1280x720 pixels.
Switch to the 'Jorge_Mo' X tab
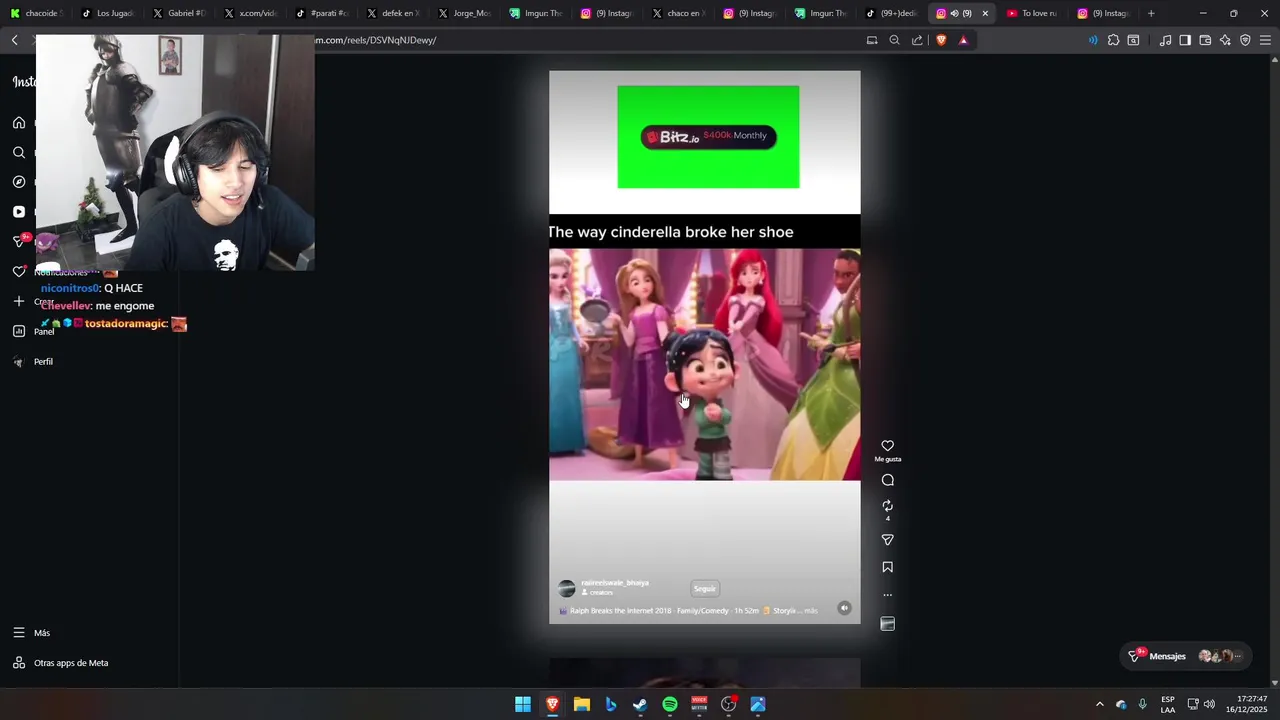tap(465, 13)
